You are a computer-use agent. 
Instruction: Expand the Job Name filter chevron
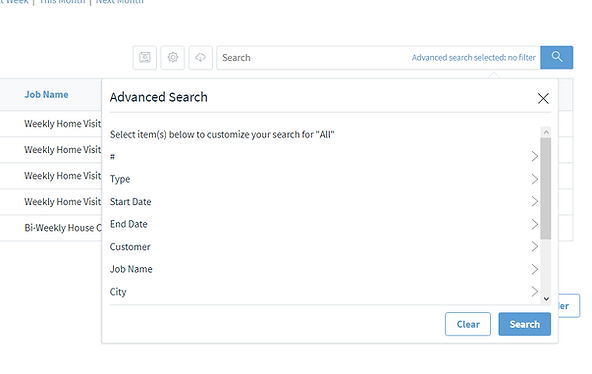pos(534,269)
